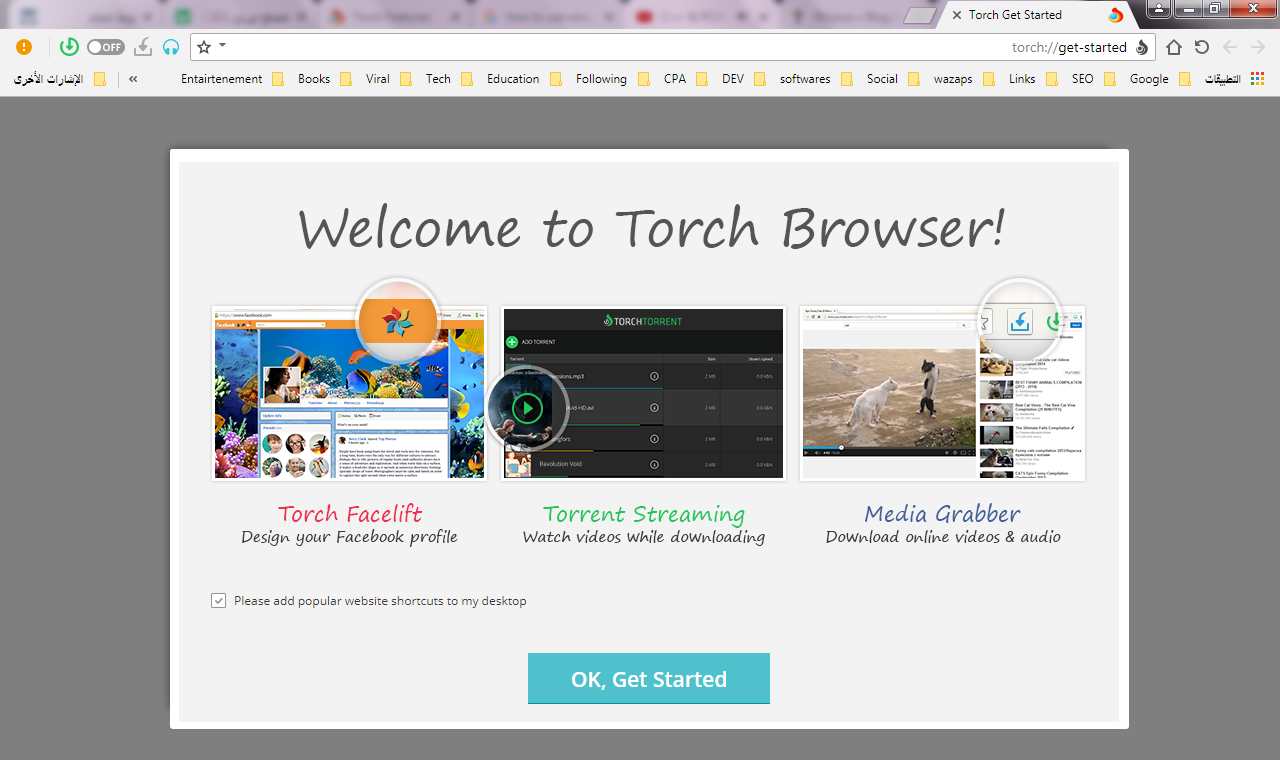This screenshot has width=1280, height=760.
Task: Click the OK, Get Started button
Action: pyautogui.click(x=649, y=679)
